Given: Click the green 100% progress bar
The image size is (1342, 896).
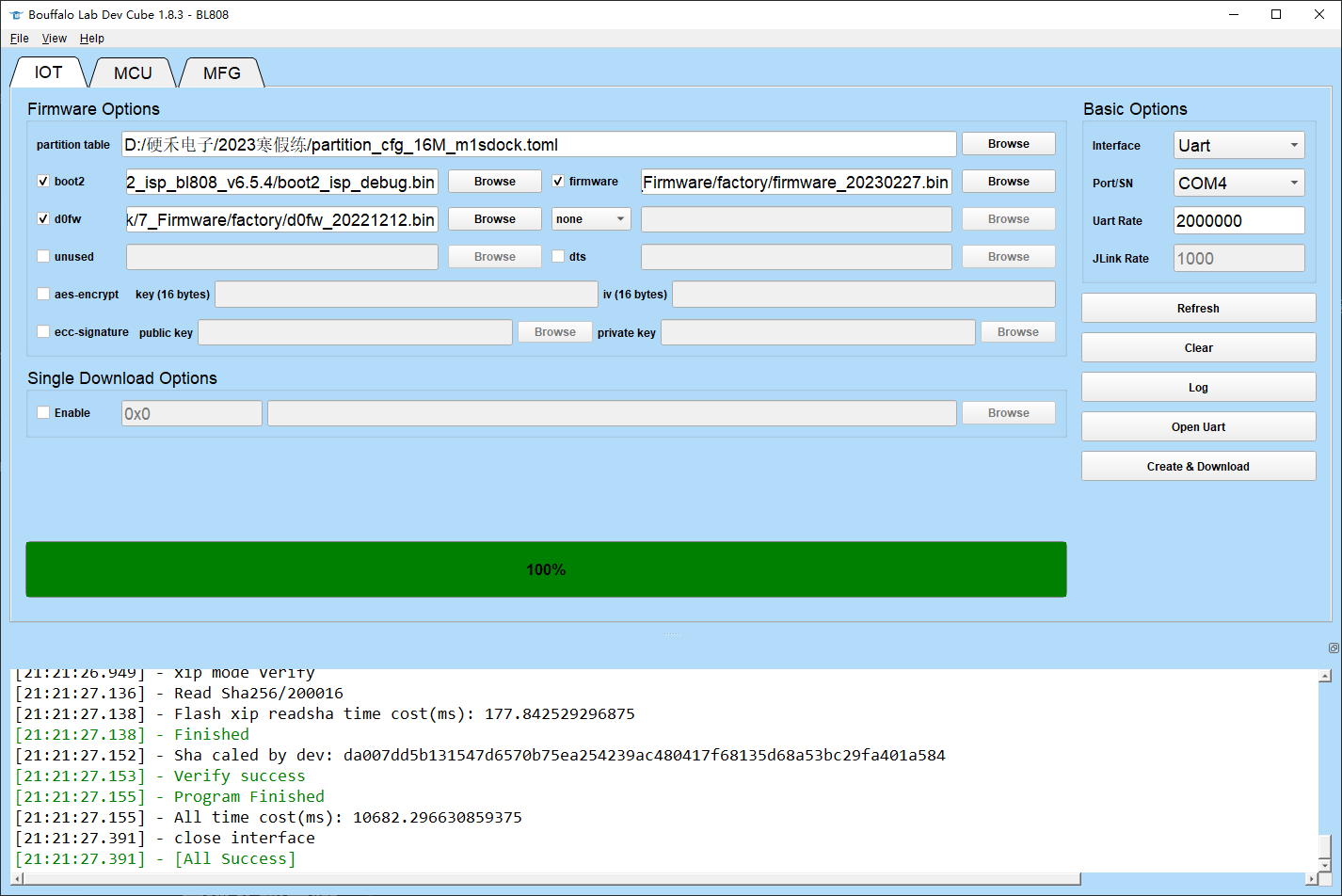Looking at the screenshot, I should 546,569.
